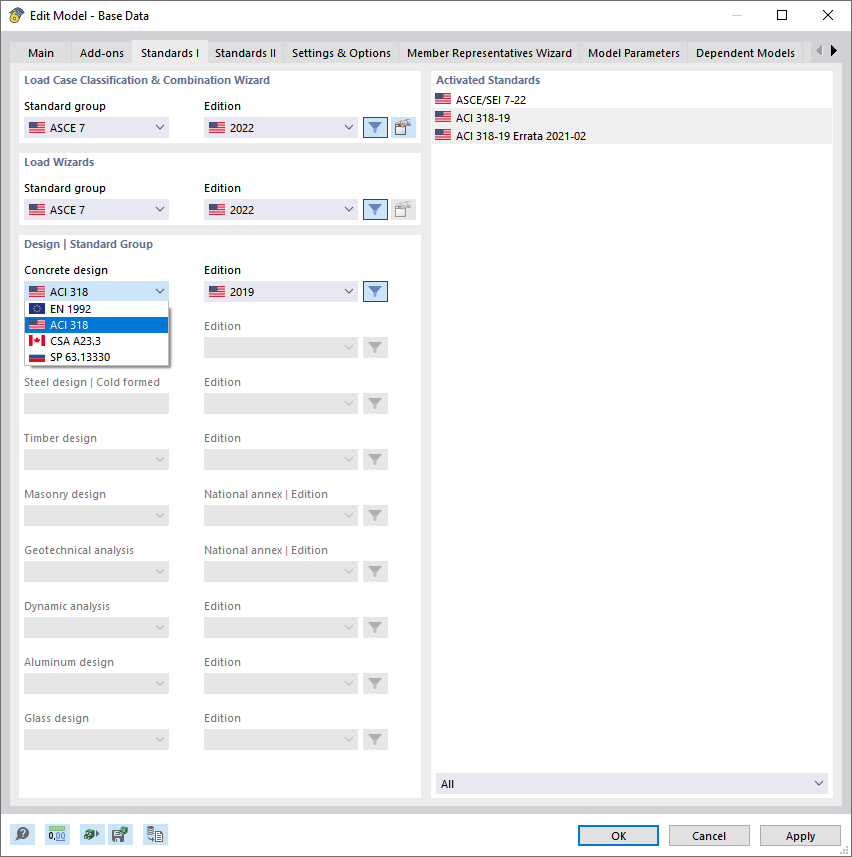Toggle filter for Concrete design edition
852x857 pixels.
coord(375,291)
